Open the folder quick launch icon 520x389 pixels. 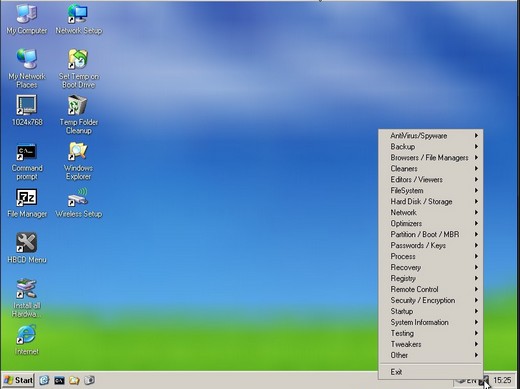(x=74, y=380)
